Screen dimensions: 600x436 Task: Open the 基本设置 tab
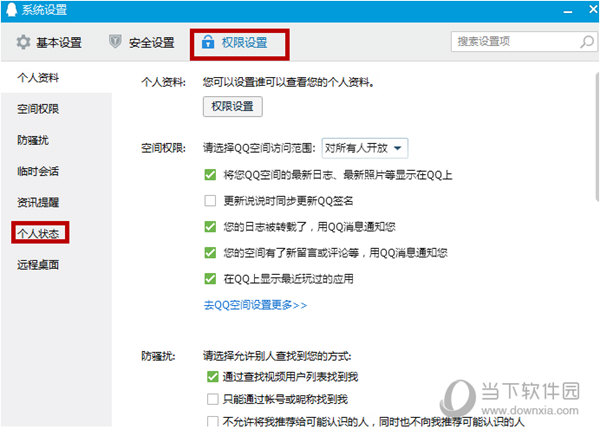click(x=49, y=42)
